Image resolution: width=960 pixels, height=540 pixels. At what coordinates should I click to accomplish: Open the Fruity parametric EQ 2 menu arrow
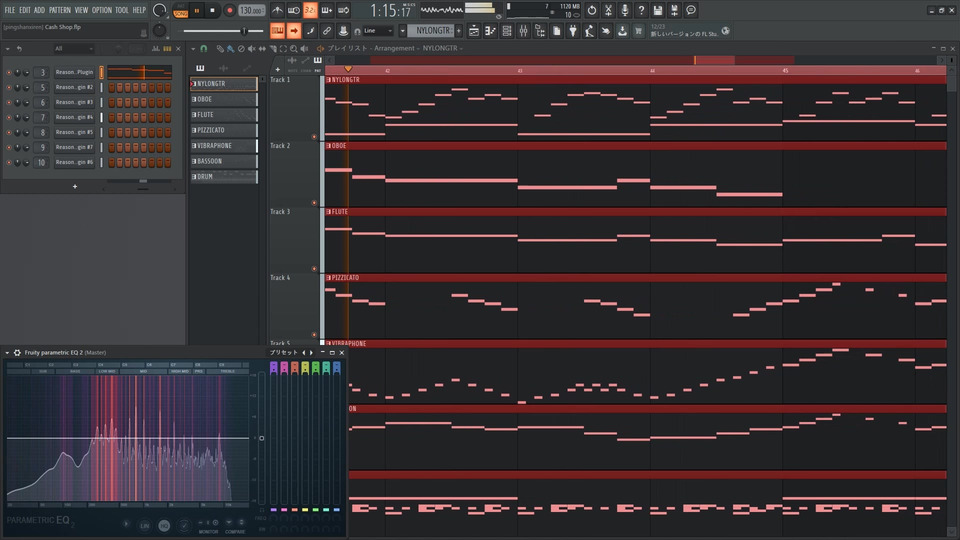coord(7,353)
